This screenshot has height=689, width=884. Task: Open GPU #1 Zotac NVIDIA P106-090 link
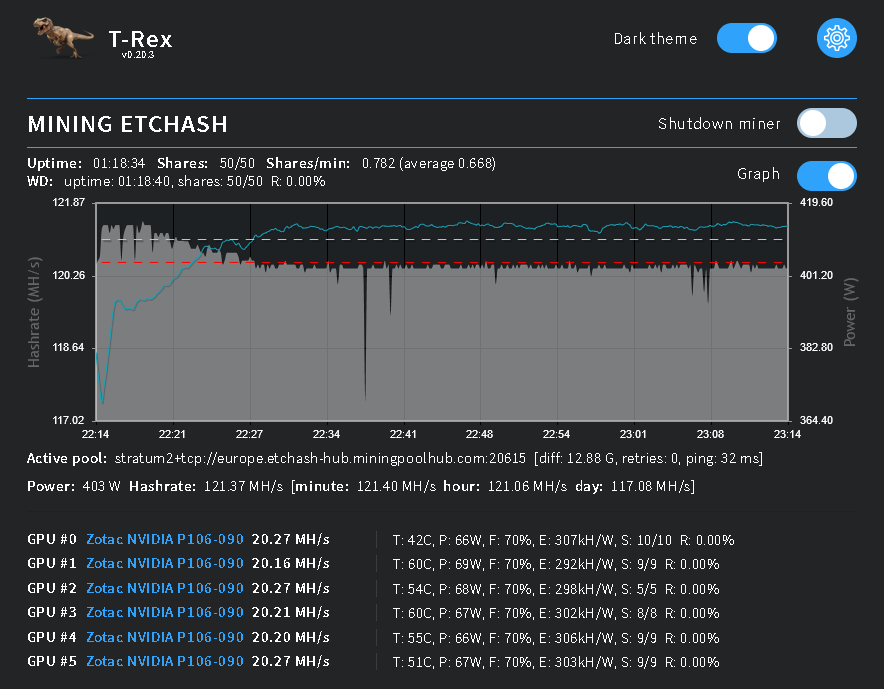click(x=165, y=563)
